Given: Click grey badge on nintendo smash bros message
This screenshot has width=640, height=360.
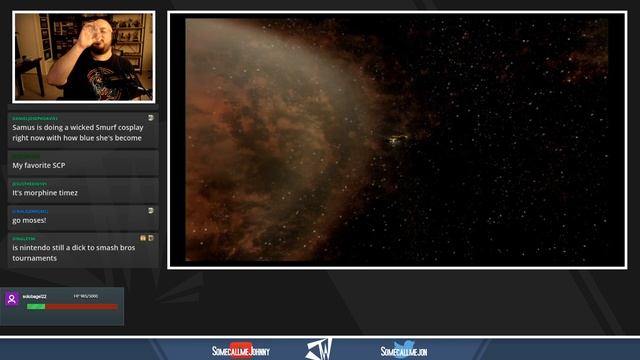Looking at the screenshot, I should 151,238.
